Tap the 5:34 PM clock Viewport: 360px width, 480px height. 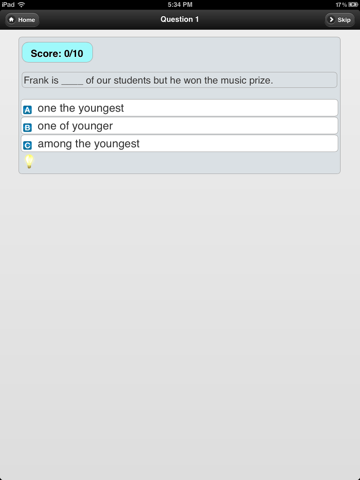coord(180,5)
